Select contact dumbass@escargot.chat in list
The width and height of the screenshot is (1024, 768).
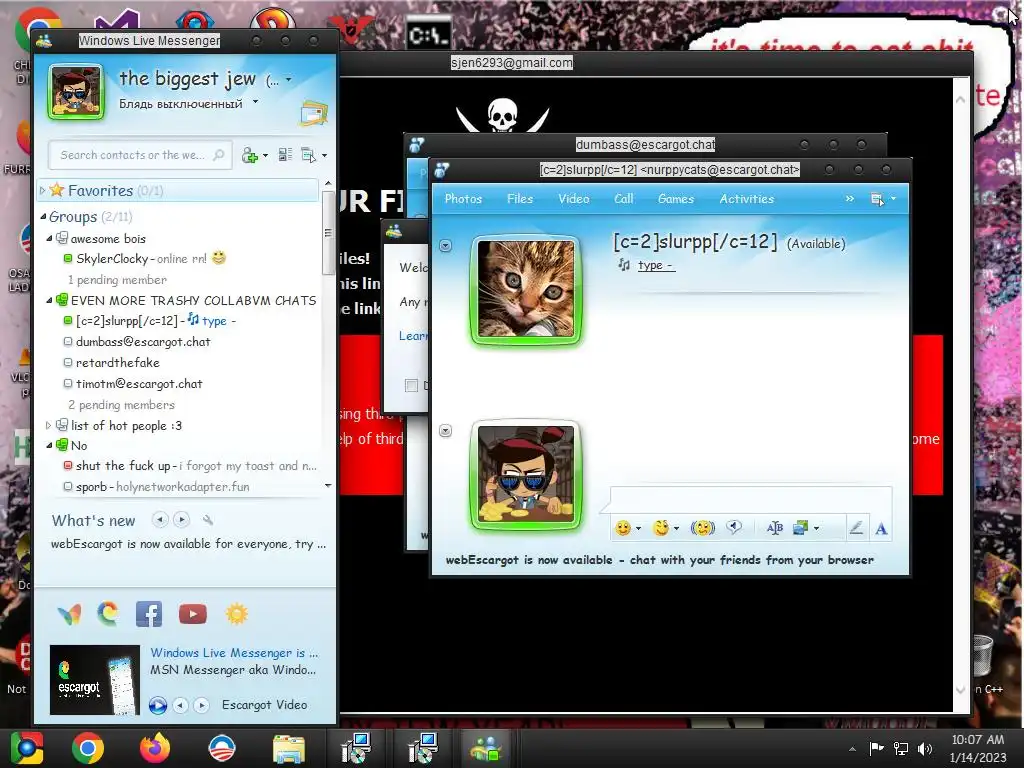coord(143,342)
